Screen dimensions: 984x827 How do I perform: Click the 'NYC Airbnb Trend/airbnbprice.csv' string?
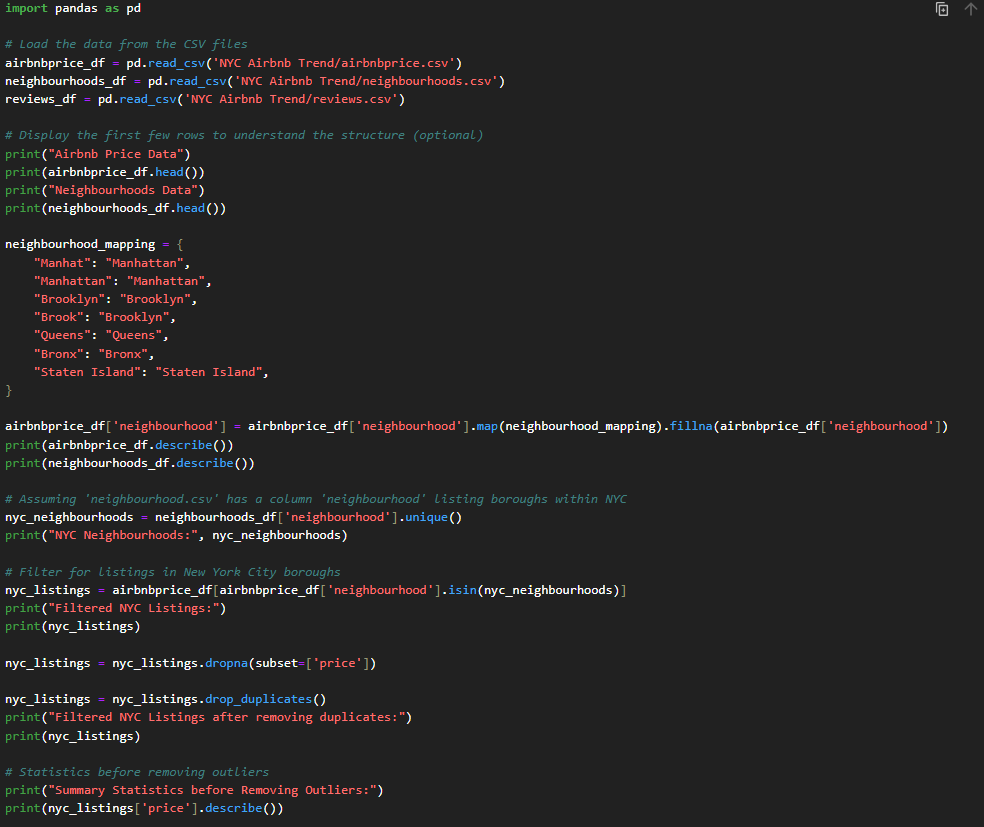coord(334,63)
